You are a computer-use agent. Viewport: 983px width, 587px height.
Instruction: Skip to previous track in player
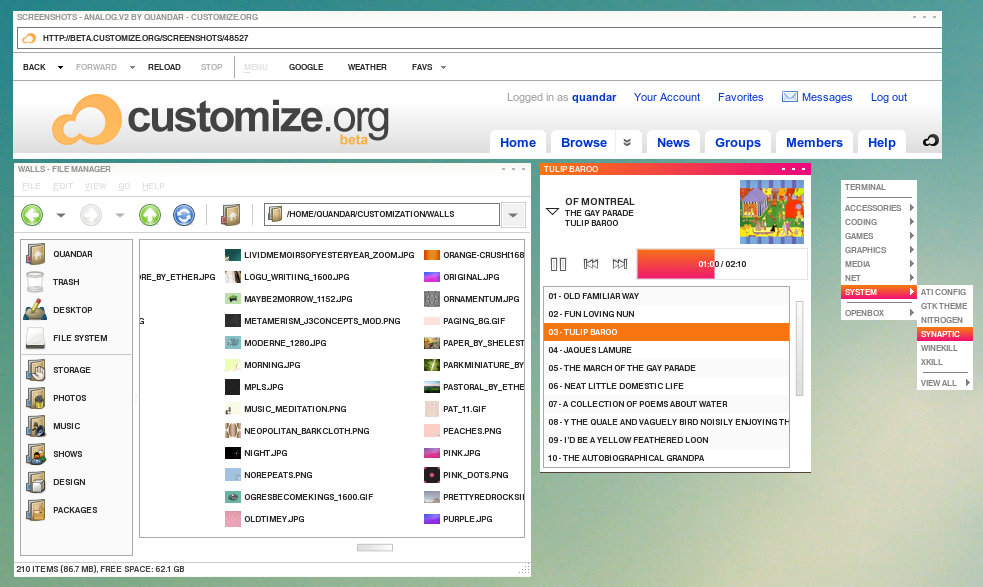(x=591, y=264)
